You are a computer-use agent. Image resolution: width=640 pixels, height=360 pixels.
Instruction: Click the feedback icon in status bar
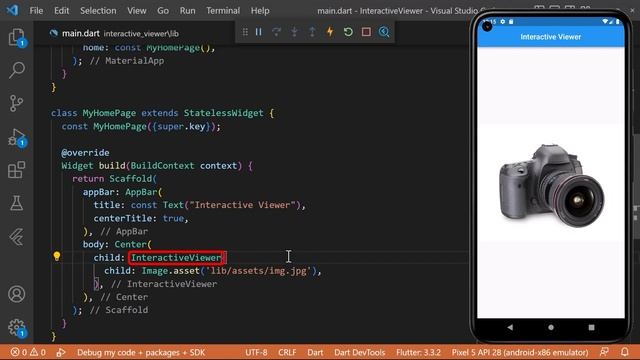click(604, 352)
